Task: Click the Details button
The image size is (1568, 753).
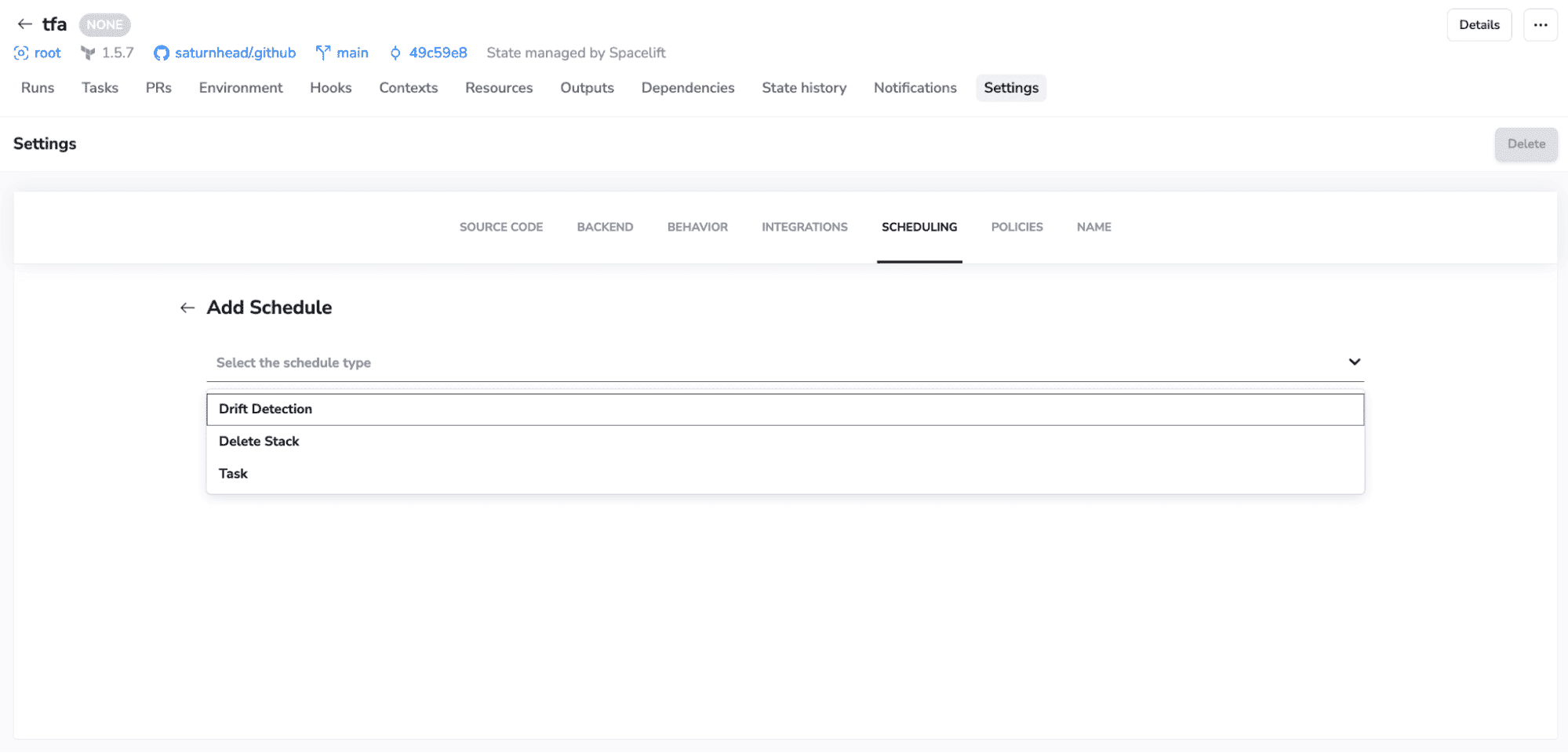Action: [1479, 25]
